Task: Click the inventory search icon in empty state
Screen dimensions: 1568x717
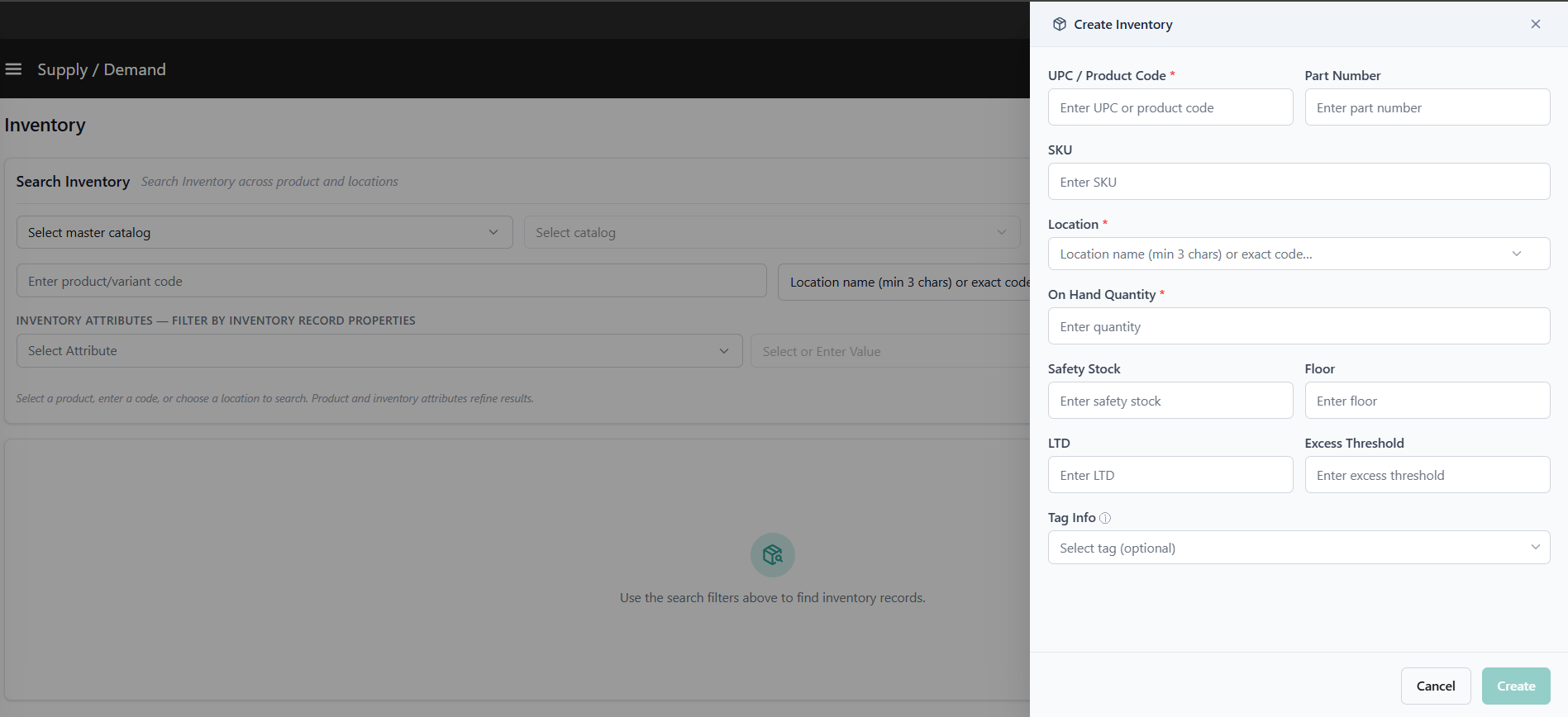Action: pyautogui.click(x=772, y=555)
